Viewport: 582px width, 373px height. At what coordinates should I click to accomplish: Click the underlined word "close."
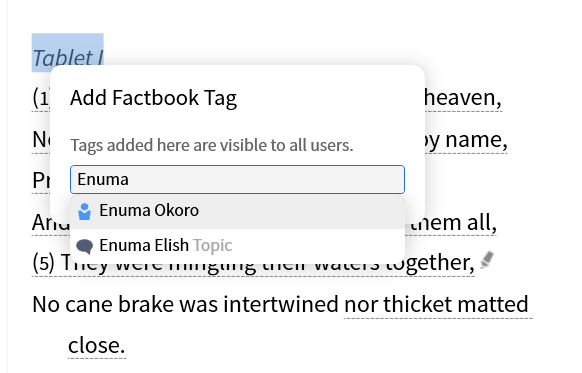(x=97, y=346)
